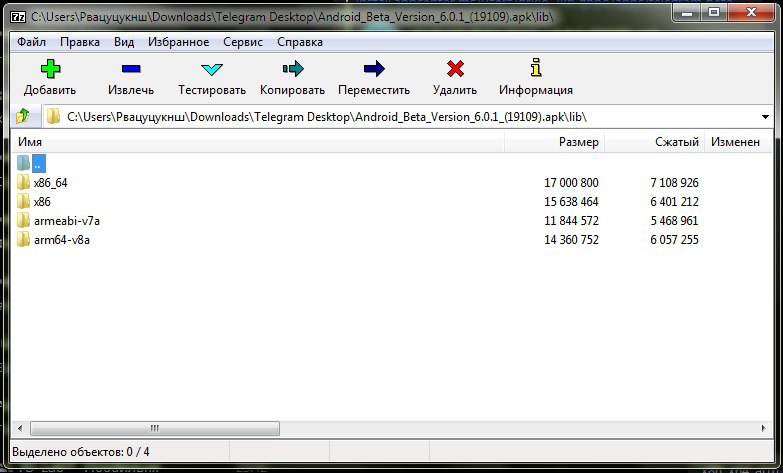The width and height of the screenshot is (783, 473).
Task: Click the x86_64 folder icon
Action: coord(23,182)
